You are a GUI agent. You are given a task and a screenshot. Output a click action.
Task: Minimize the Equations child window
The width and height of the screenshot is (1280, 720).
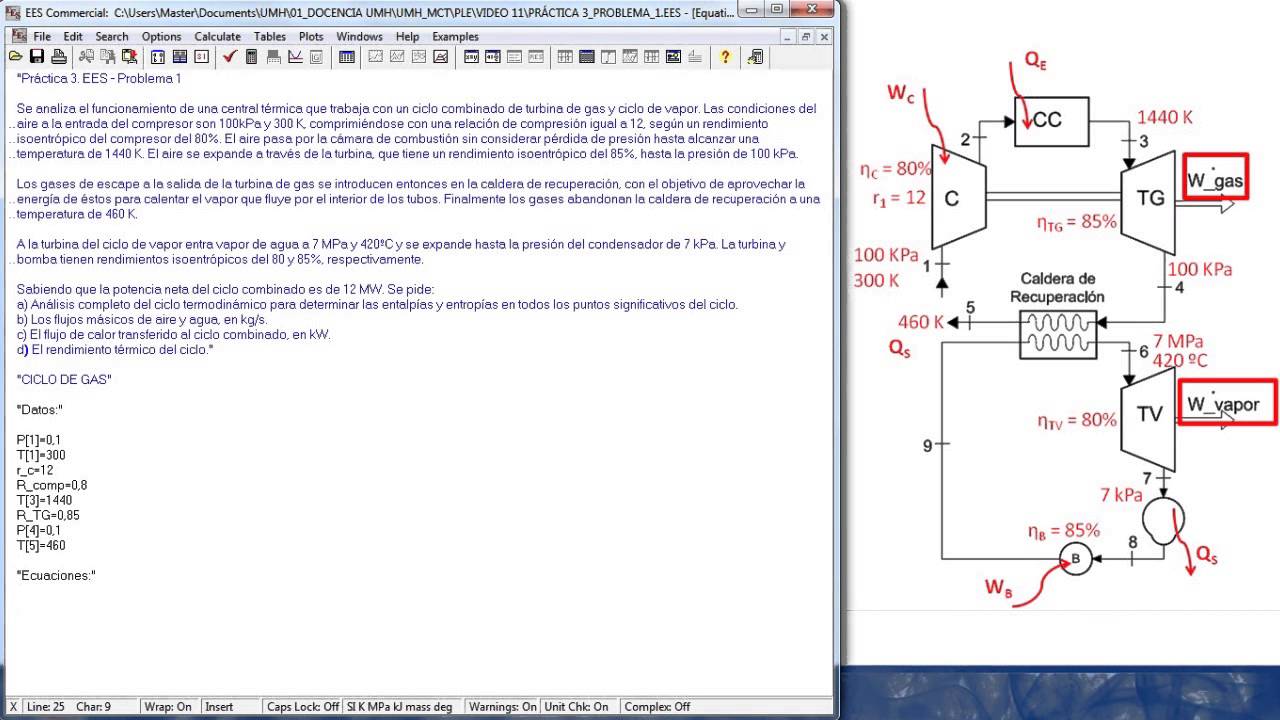[x=790, y=36]
